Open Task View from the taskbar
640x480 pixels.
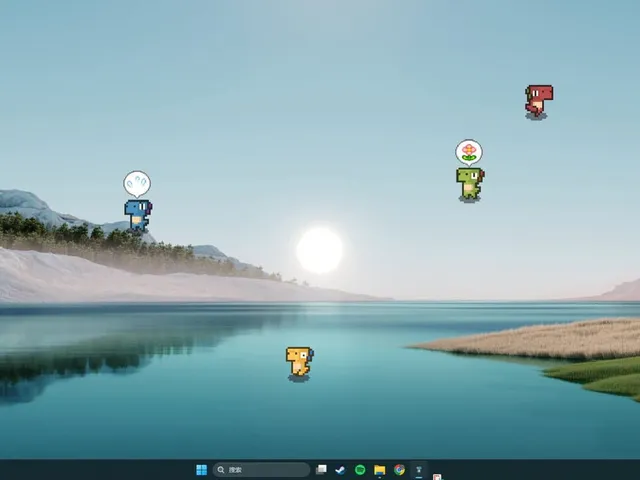pos(321,470)
